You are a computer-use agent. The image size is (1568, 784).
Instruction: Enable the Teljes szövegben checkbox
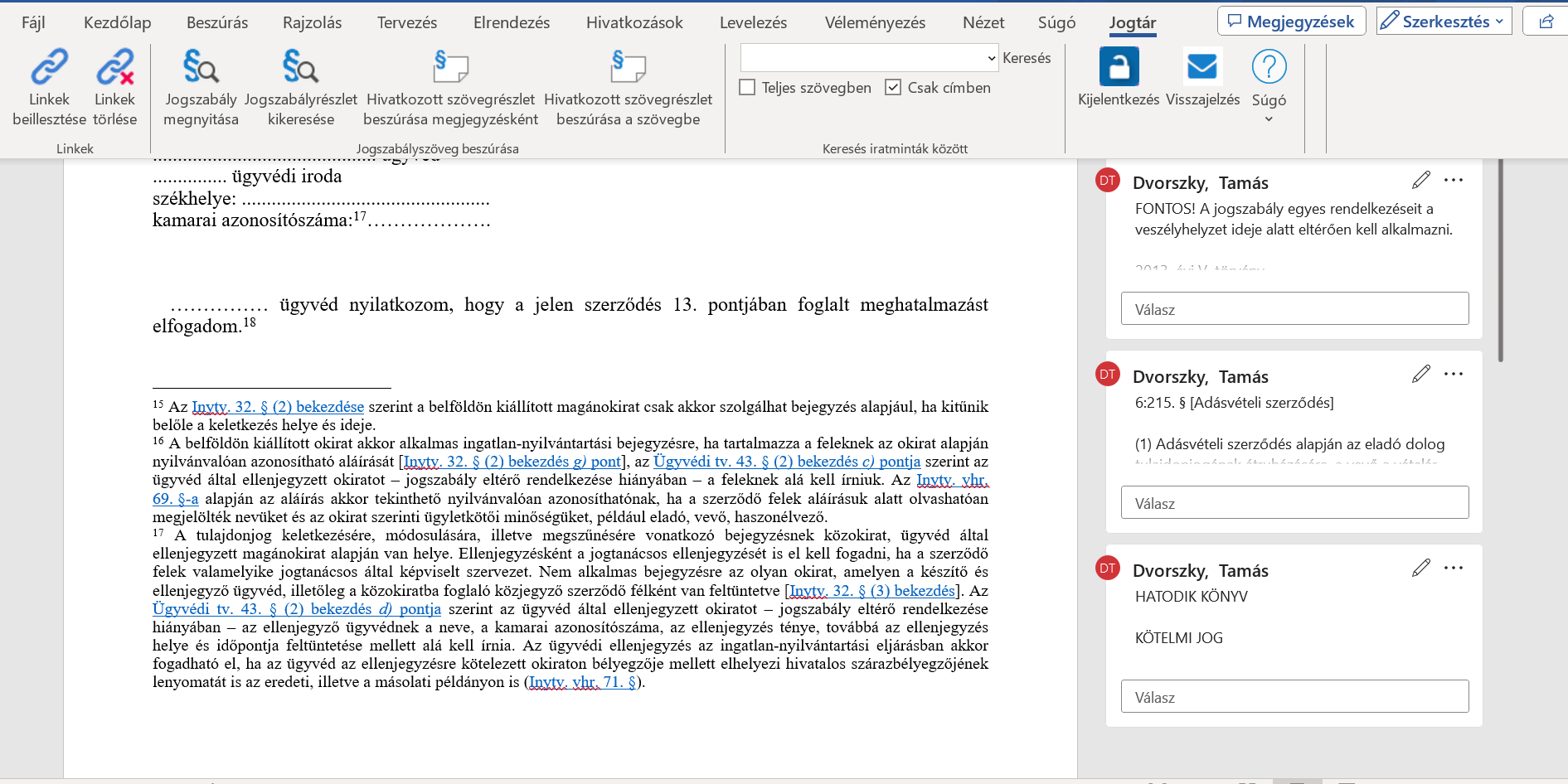(747, 88)
